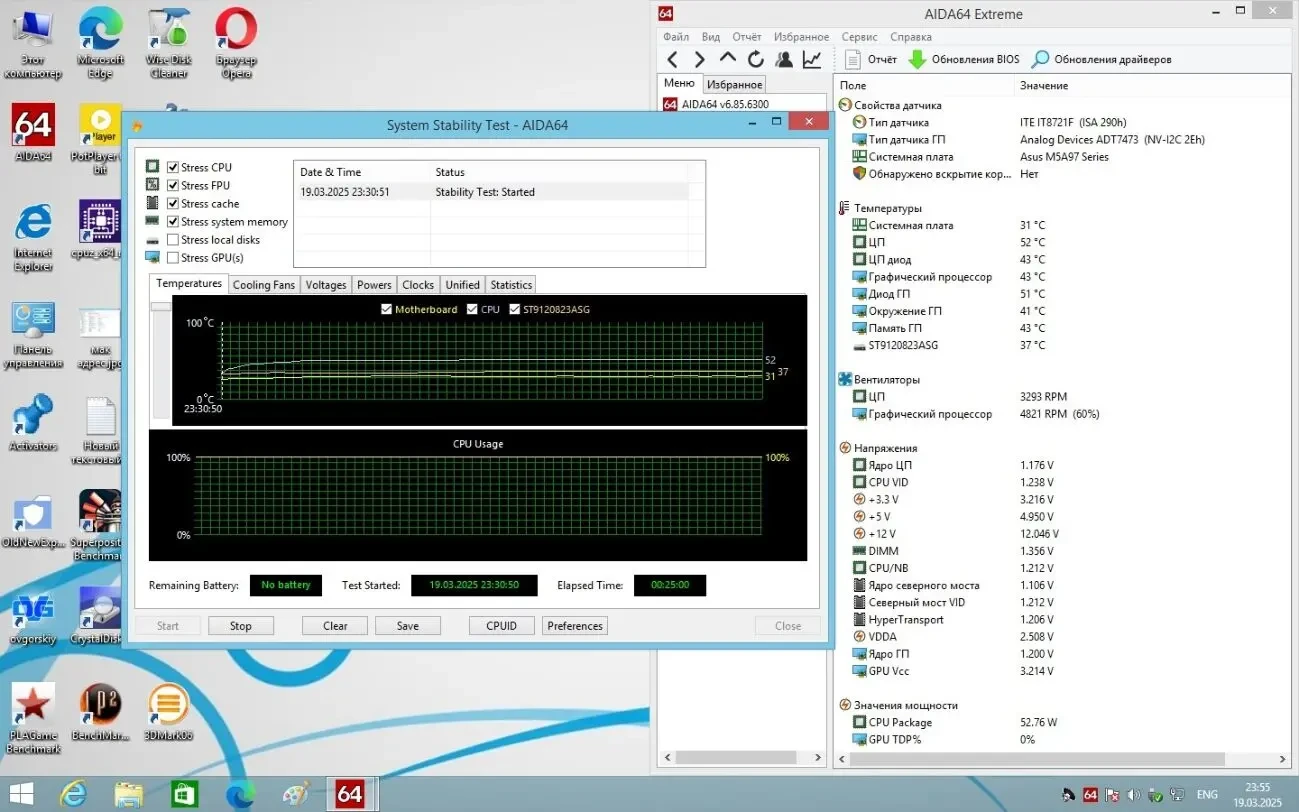The width and height of the screenshot is (1299, 812).
Task: Uncheck Stress system memory option
Action: click(173, 221)
